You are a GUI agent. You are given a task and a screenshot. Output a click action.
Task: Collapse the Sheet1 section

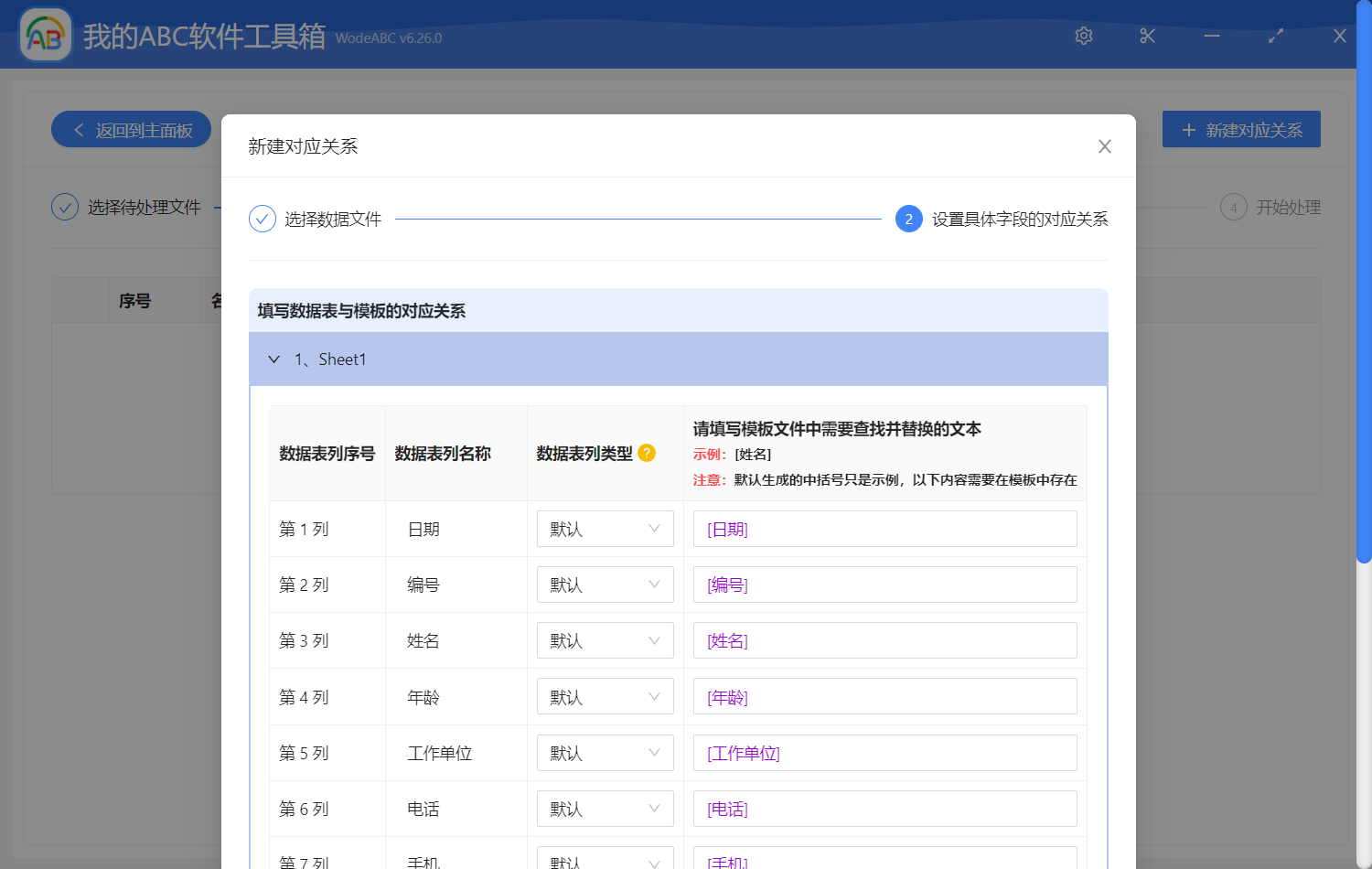click(x=273, y=359)
